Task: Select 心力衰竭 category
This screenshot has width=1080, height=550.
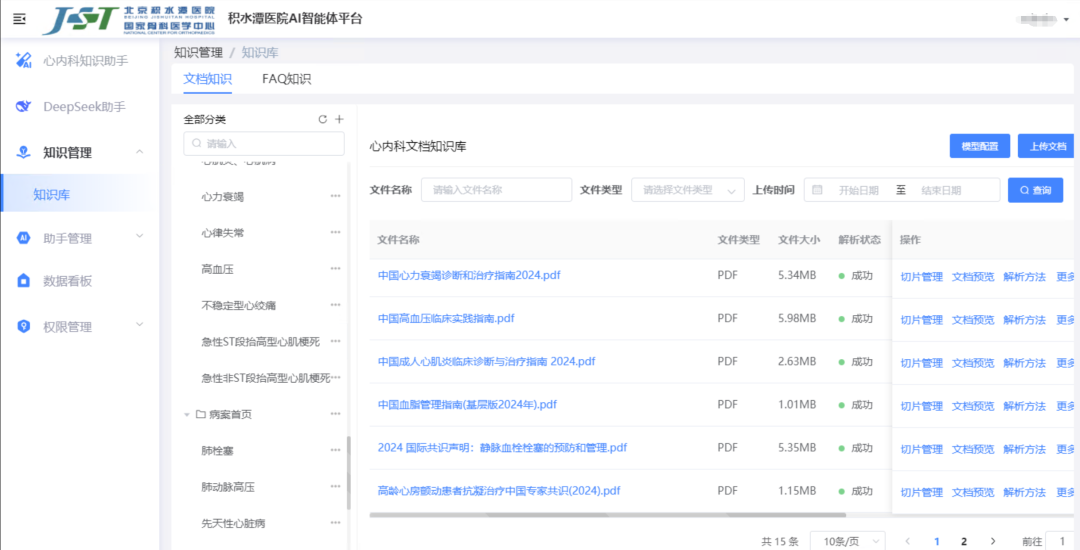Action: click(x=222, y=196)
